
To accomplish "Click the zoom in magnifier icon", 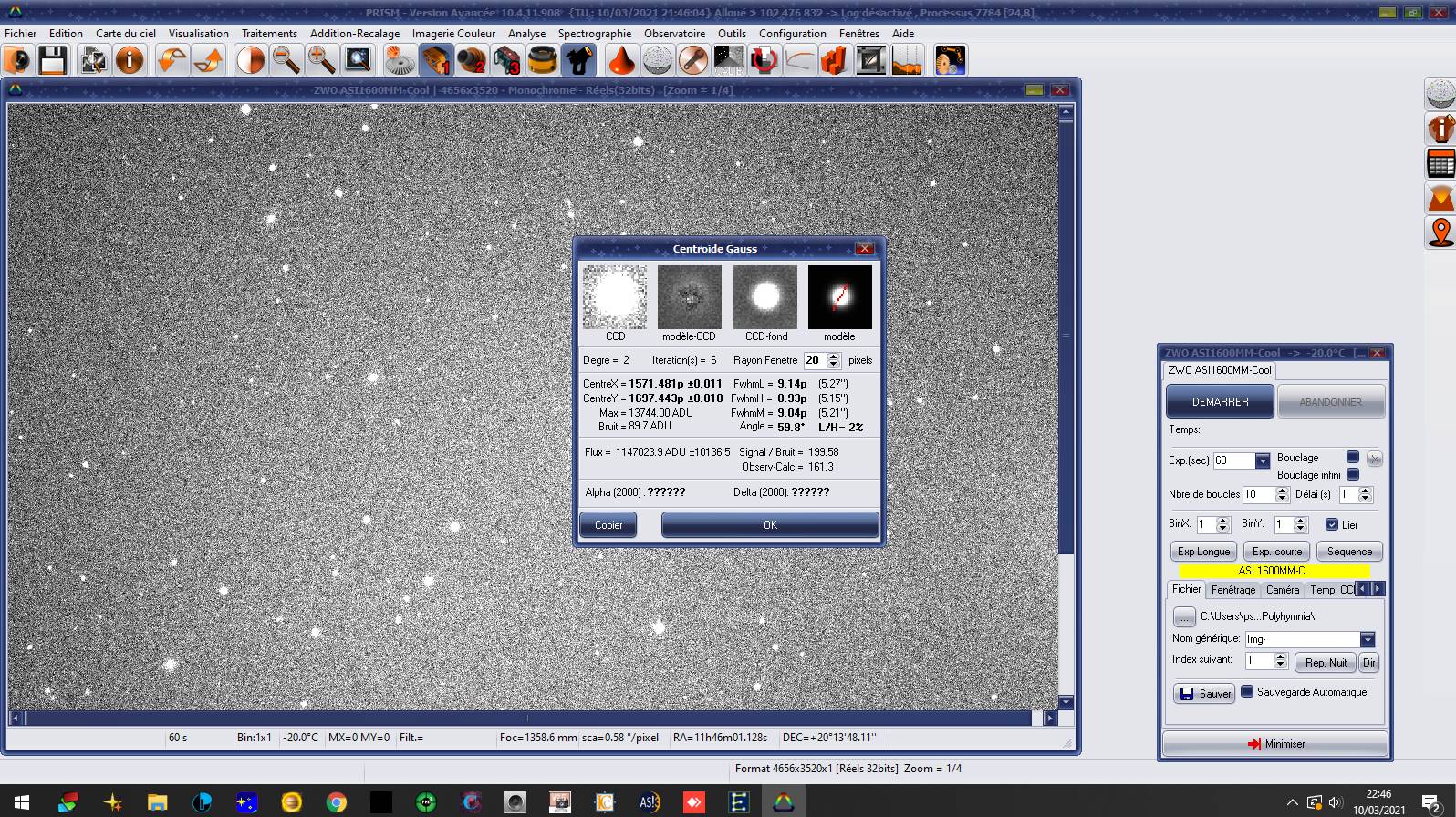I will [321, 60].
